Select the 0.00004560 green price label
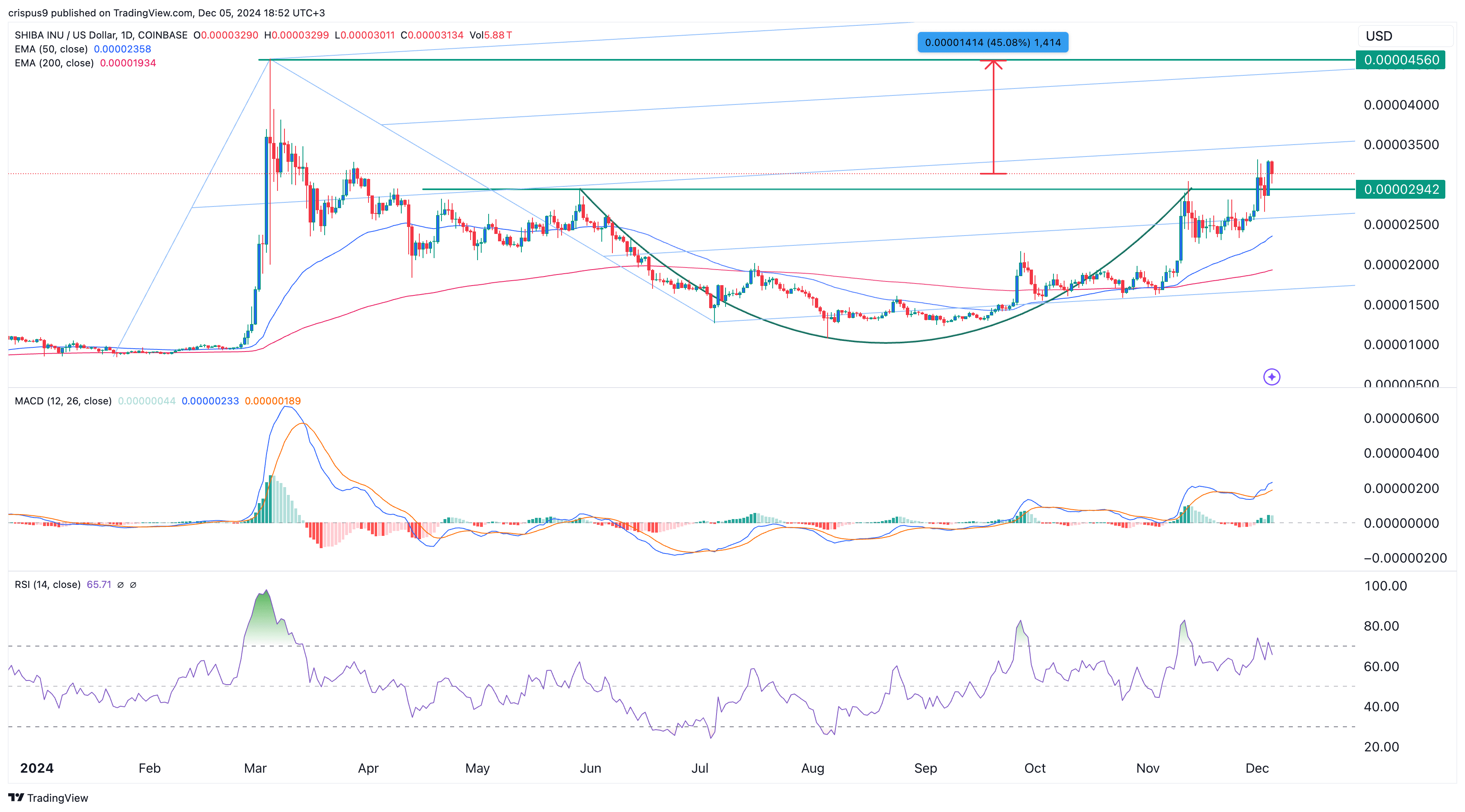1465x812 pixels. (x=1401, y=60)
